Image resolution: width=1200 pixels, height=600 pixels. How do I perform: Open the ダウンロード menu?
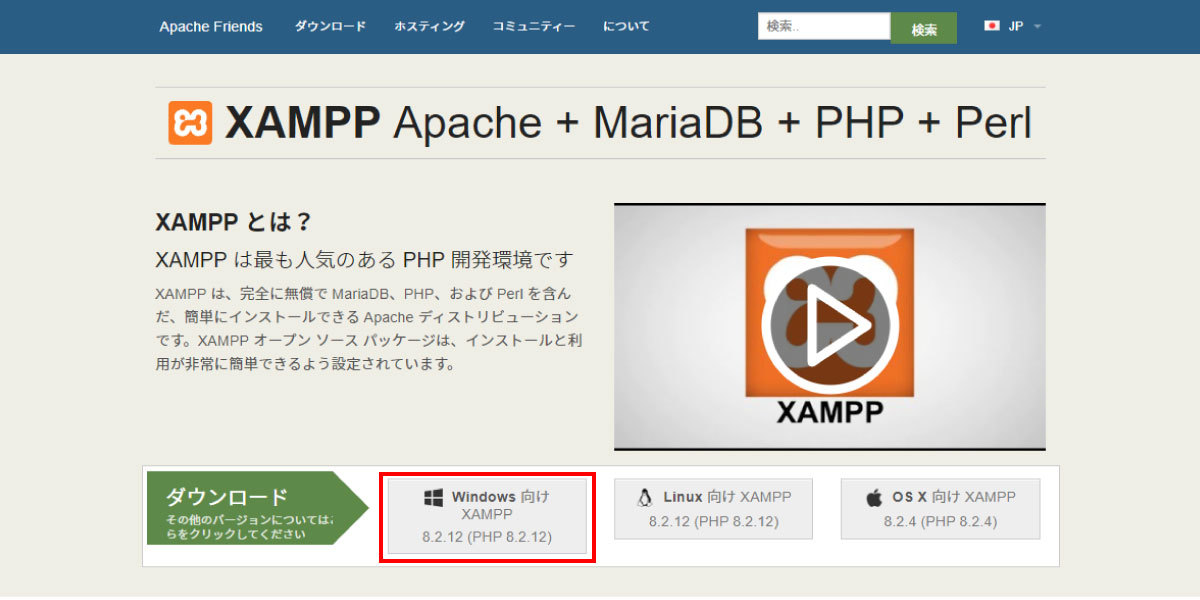pos(330,27)
